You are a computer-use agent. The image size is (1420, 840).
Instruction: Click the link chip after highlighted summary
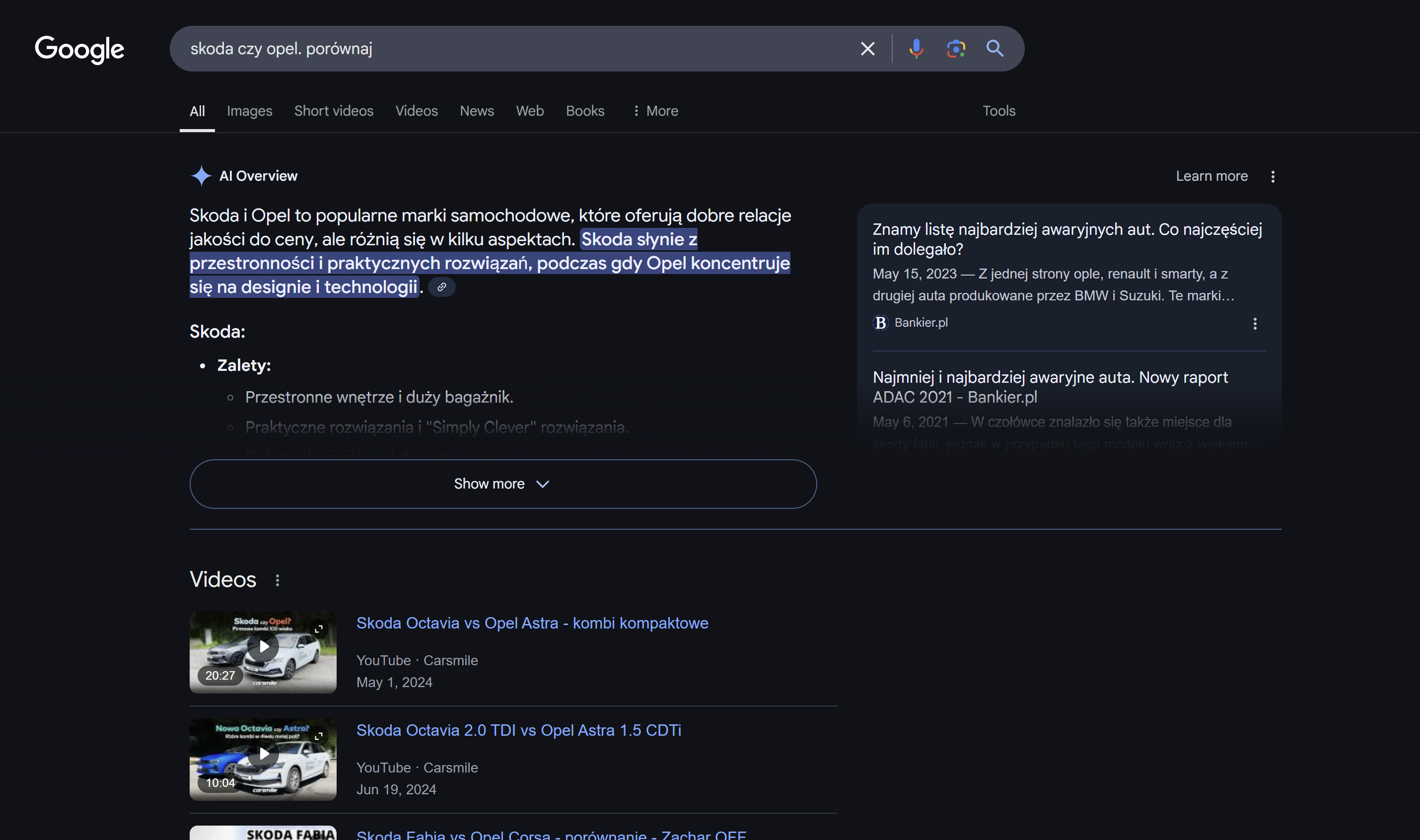click(x=441, y=287)
